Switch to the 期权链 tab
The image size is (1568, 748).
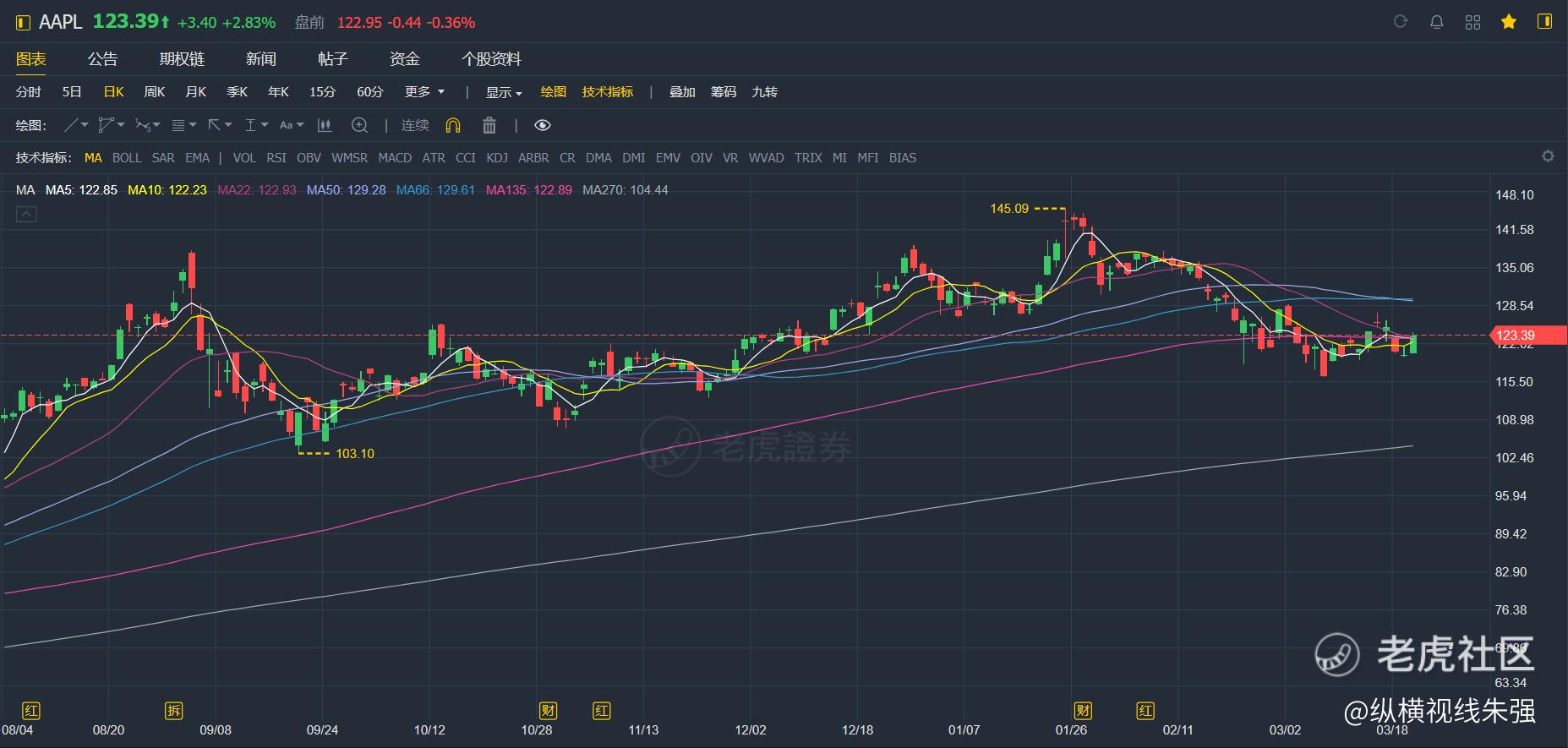(x=182, y=59)
